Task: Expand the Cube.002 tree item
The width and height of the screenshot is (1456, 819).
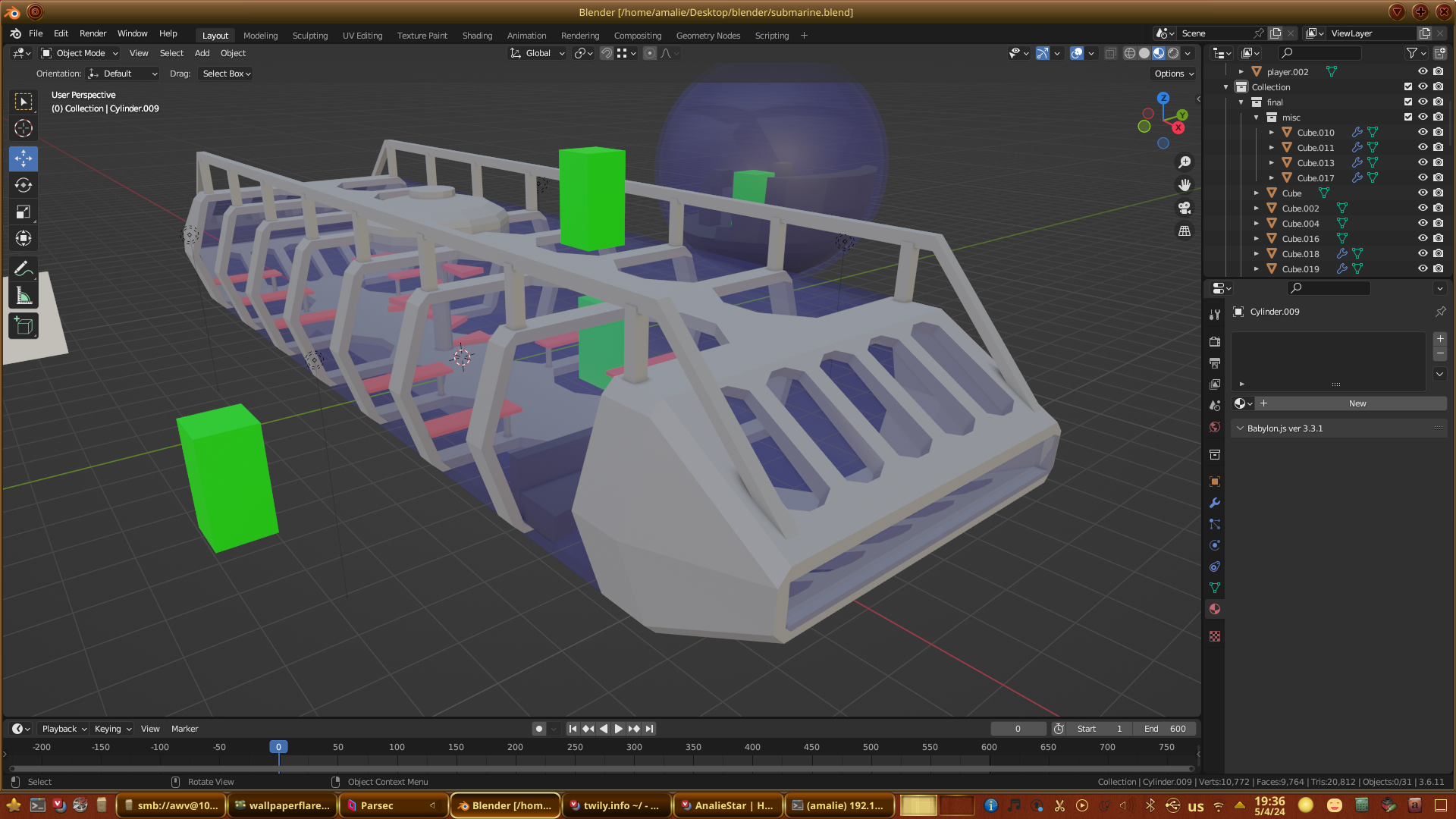Action: pos(1257,208)
